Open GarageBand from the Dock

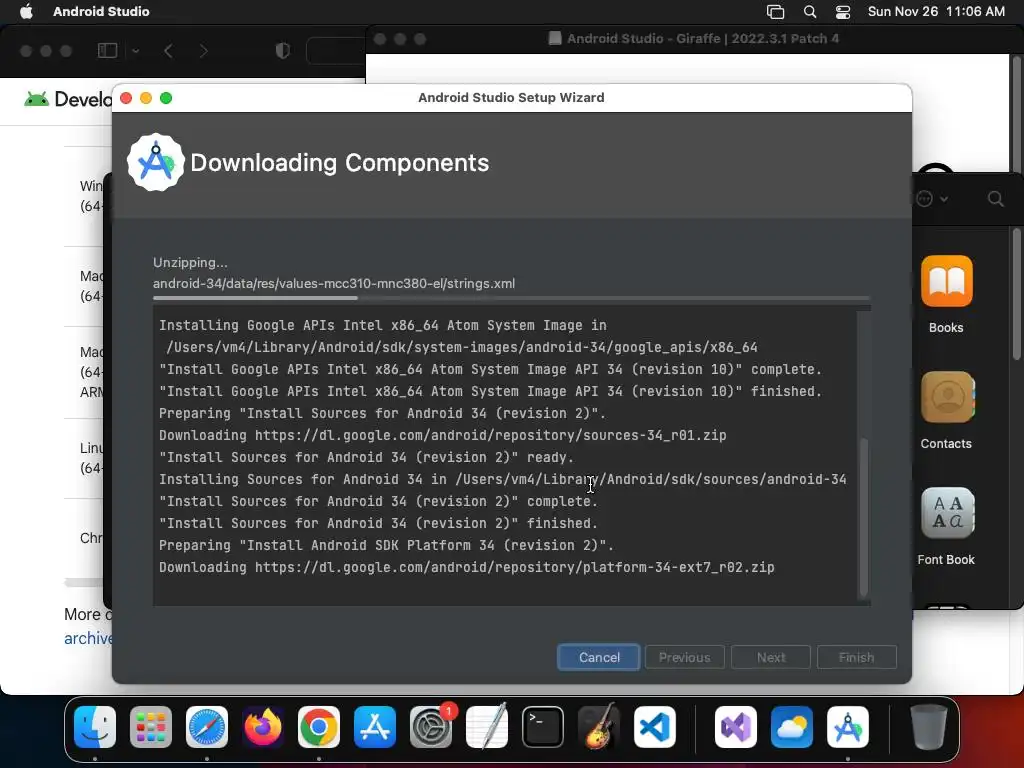tap(599, 727)
